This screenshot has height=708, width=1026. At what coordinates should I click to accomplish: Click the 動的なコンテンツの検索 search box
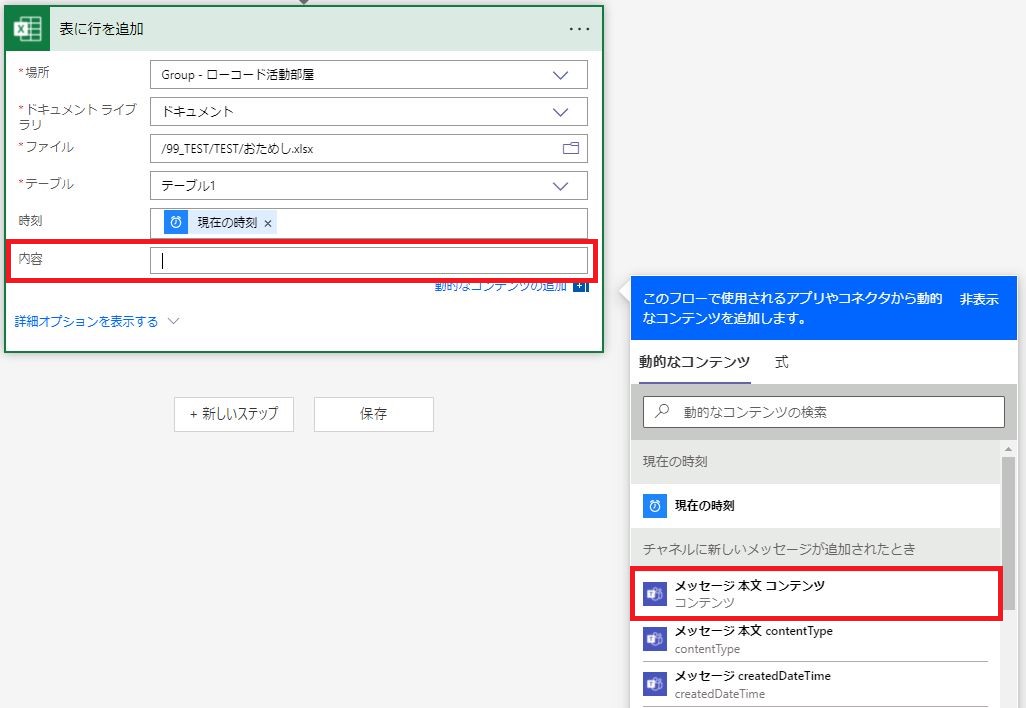824,412
